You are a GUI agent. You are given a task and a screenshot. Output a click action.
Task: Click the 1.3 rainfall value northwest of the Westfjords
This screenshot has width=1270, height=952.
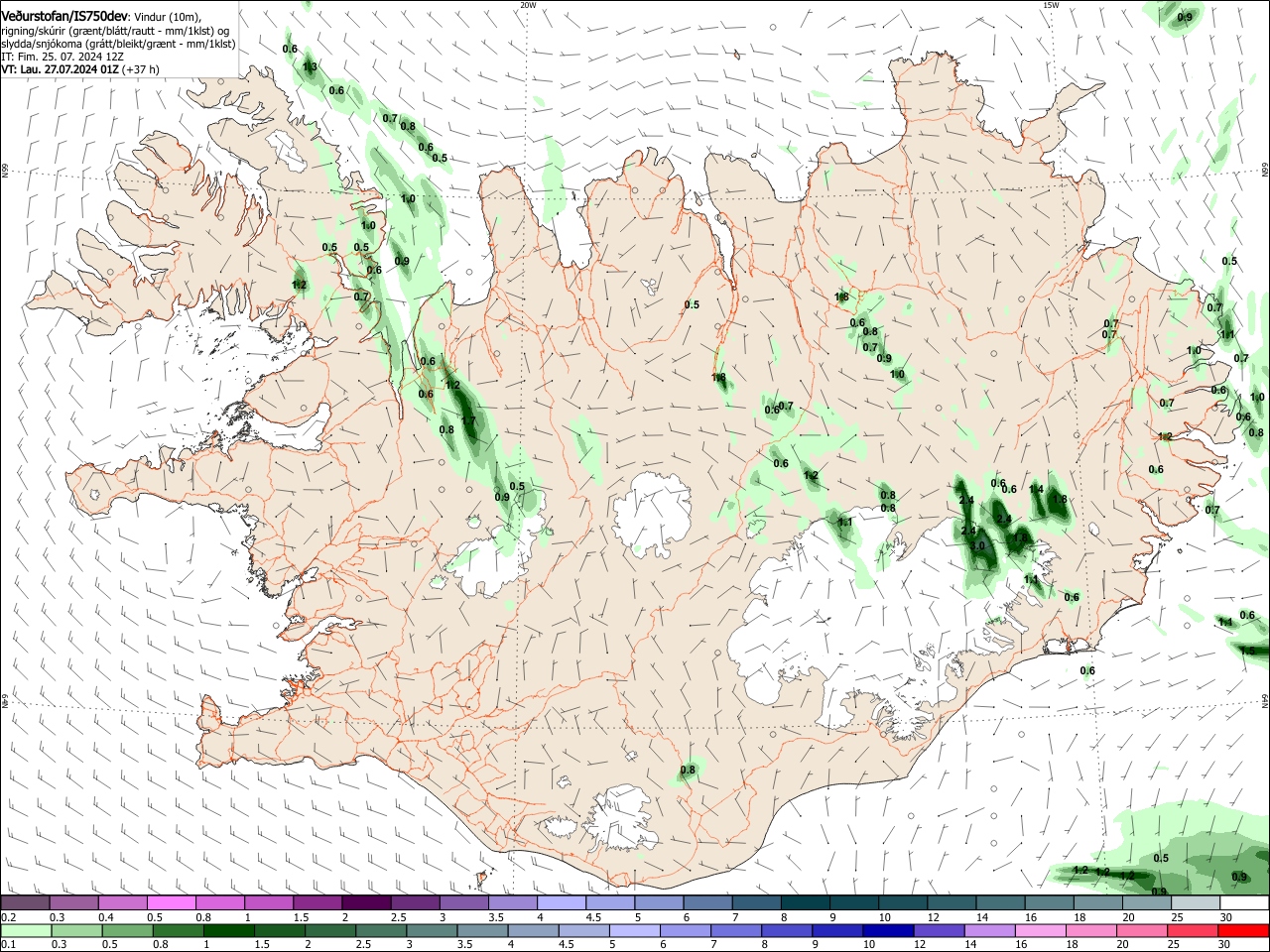(x=310, y=67)
